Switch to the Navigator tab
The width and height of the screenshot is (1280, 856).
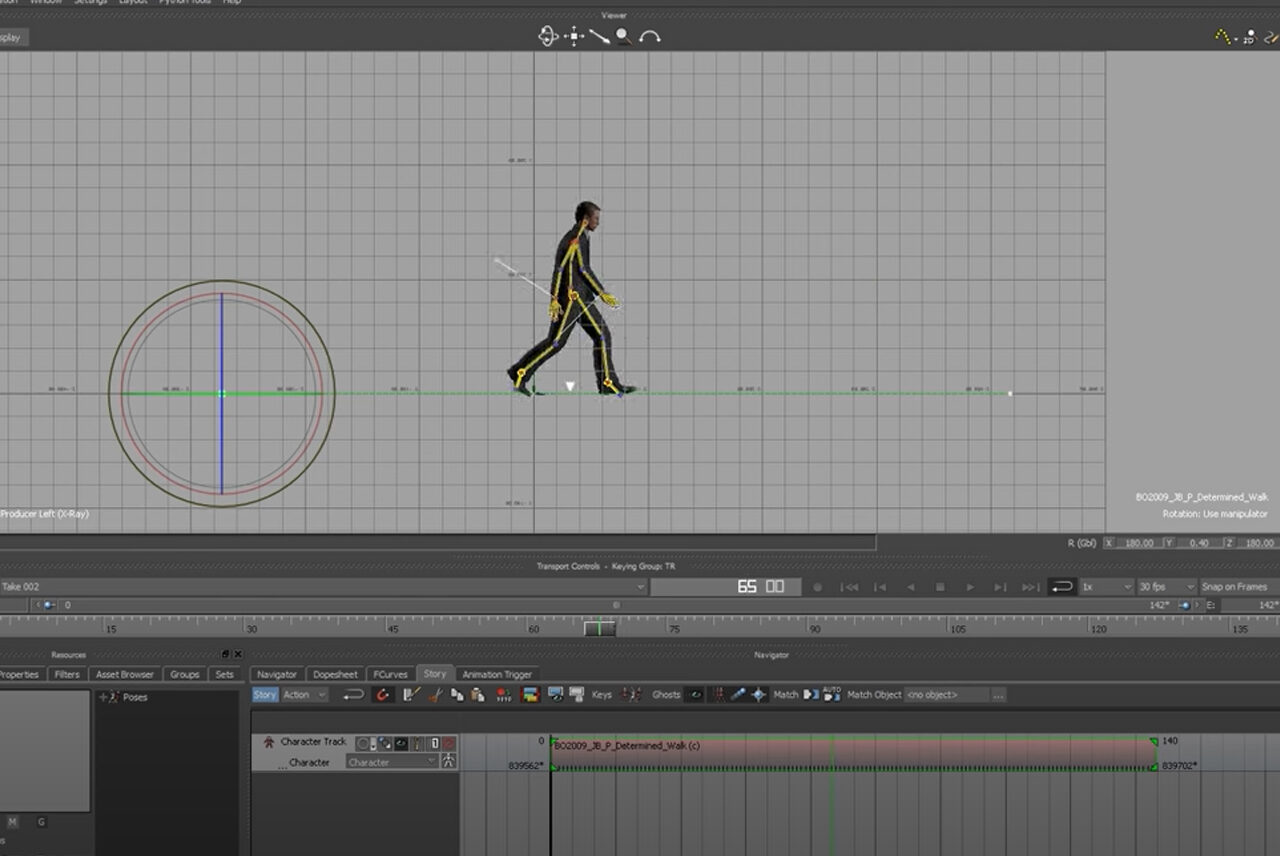point(277,675)
